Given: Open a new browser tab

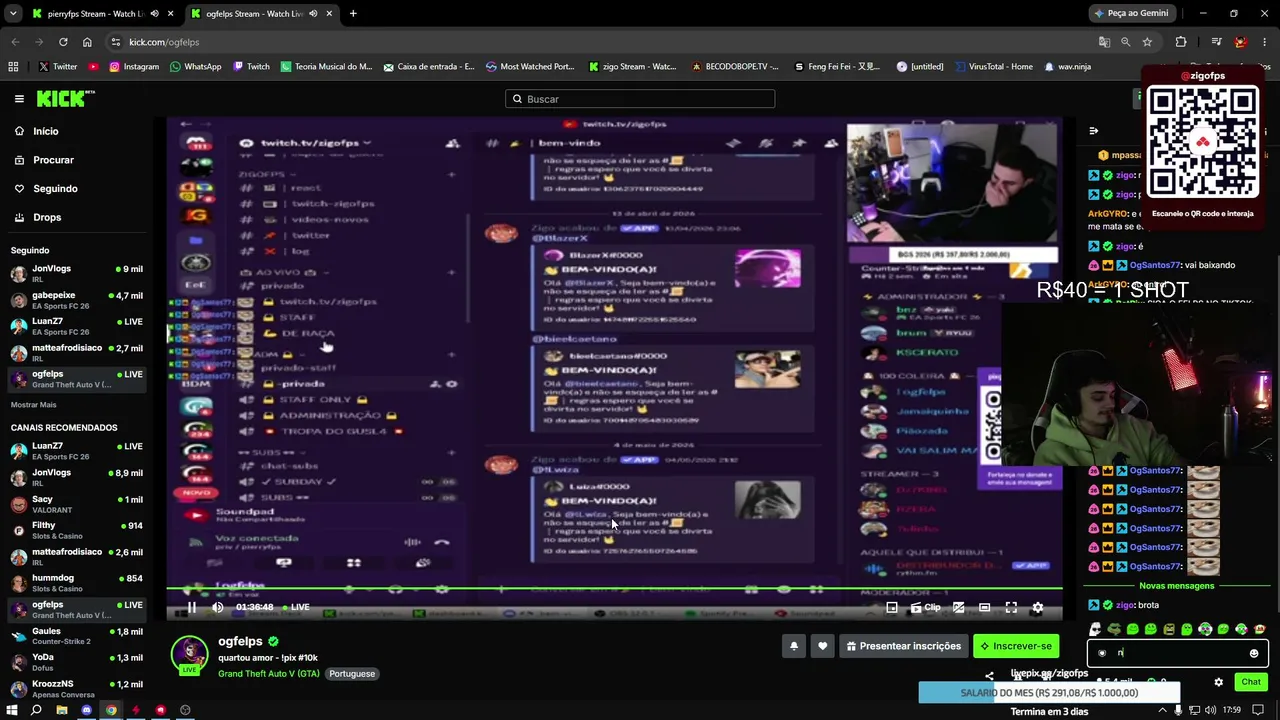Looking at the screenshot, I should point(353,14).
